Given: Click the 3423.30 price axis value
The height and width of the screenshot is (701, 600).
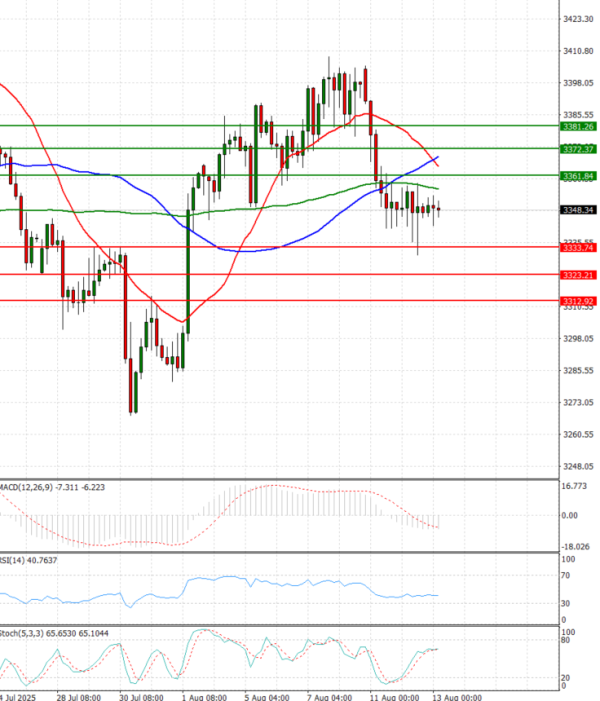Looking at the screenshot, I should (578, 19).
